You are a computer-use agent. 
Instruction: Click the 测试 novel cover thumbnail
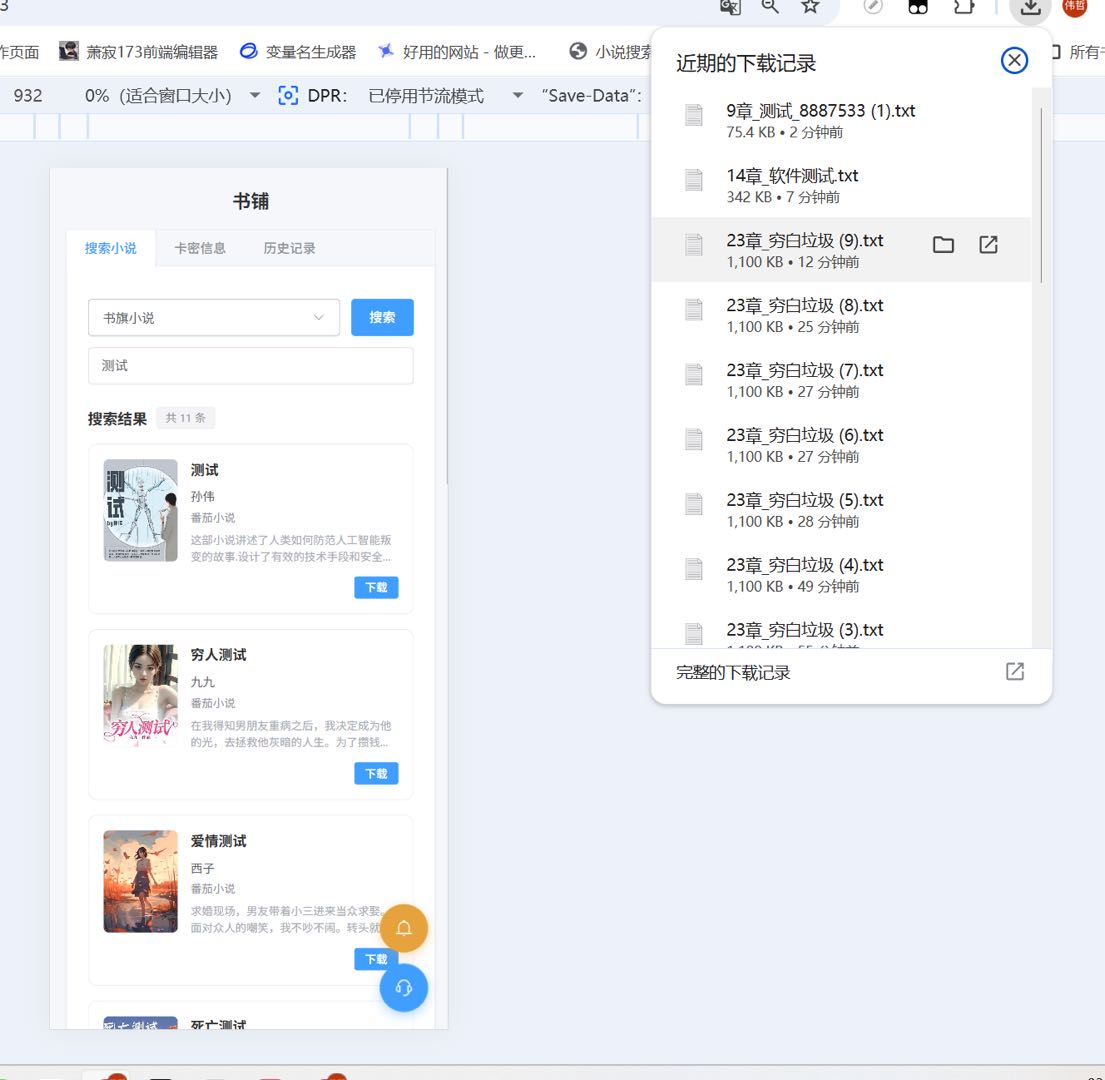(x=140, y=510)
